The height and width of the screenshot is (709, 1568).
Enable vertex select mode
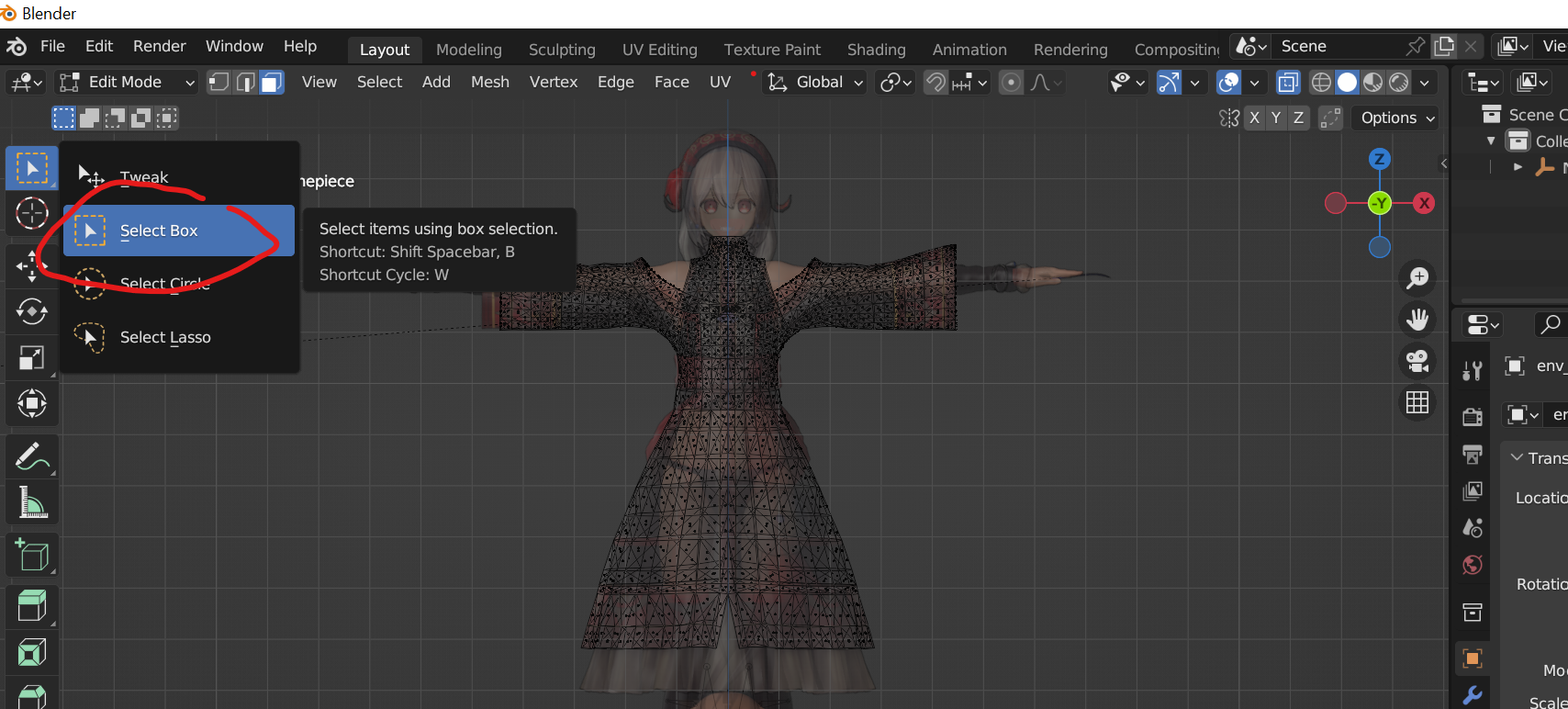point(218,83)
